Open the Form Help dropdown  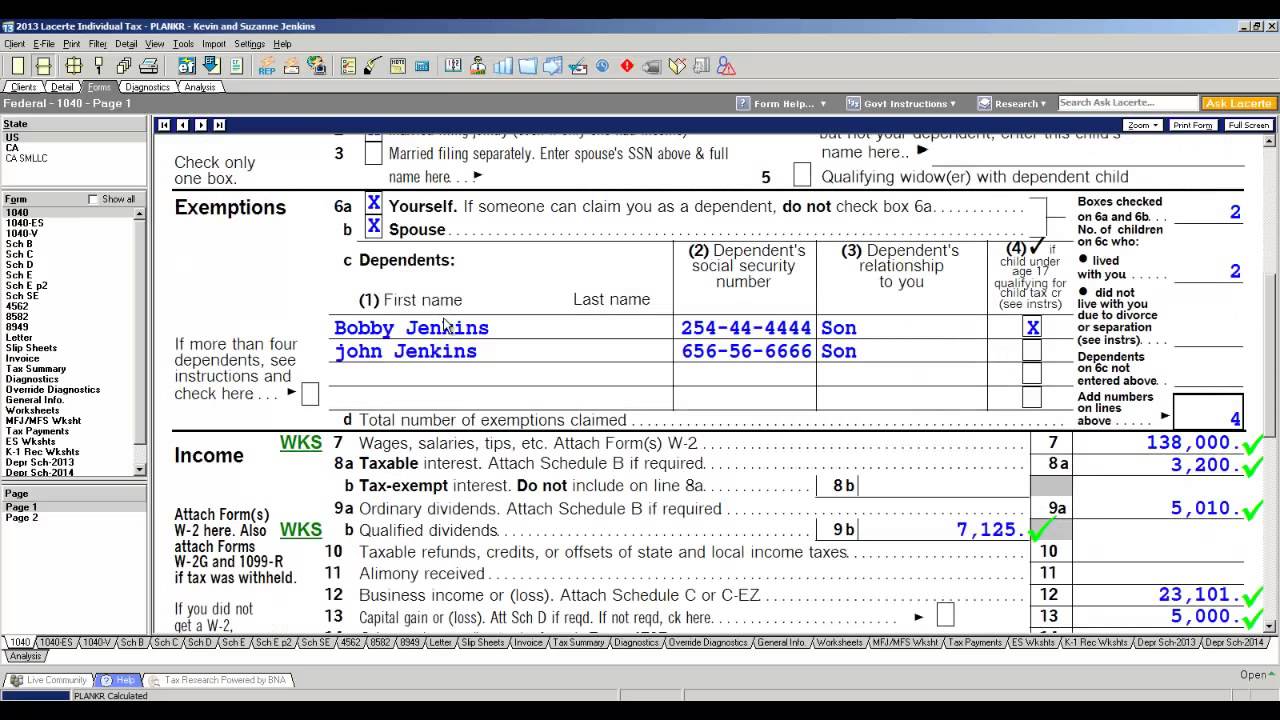coord(781,103)
